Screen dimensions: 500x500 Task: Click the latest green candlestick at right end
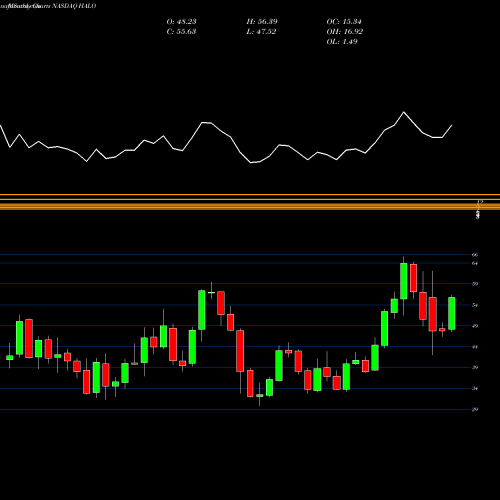pos(452,313)
